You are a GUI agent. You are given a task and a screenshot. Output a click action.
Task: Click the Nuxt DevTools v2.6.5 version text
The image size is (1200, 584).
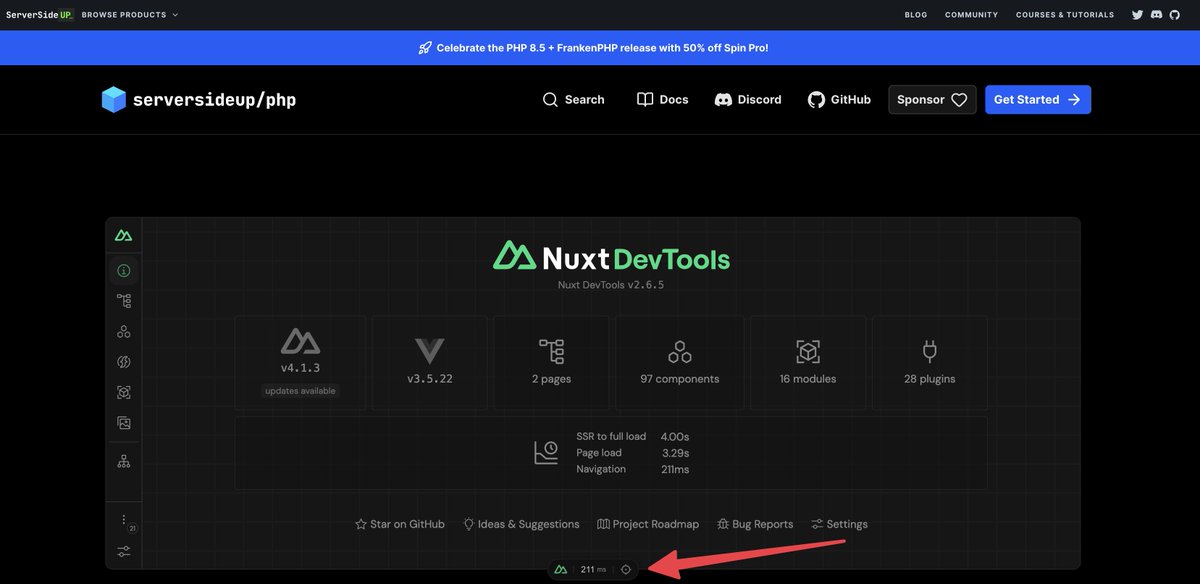pyautogui.click(x=611, y=284)
